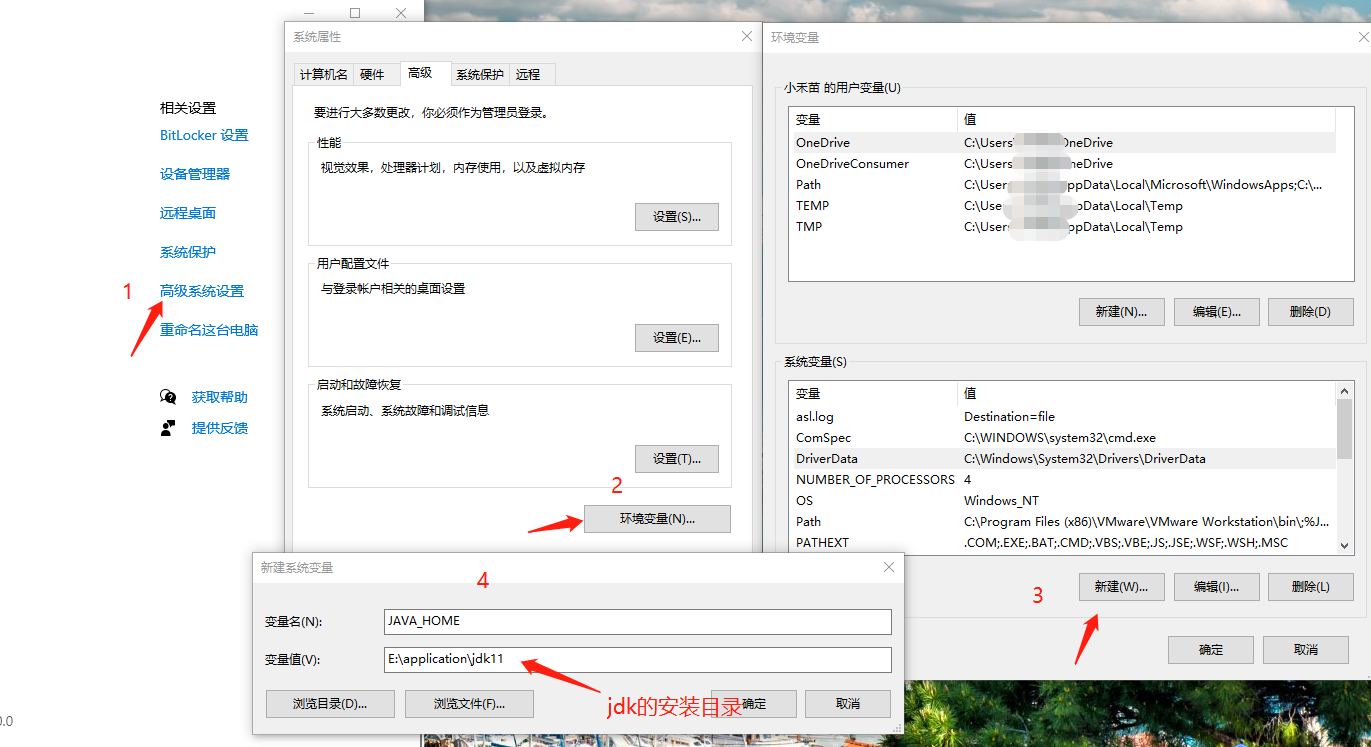
Task: Click the 变量名 field containing JAVA_HOME
Action: (637, 621)
